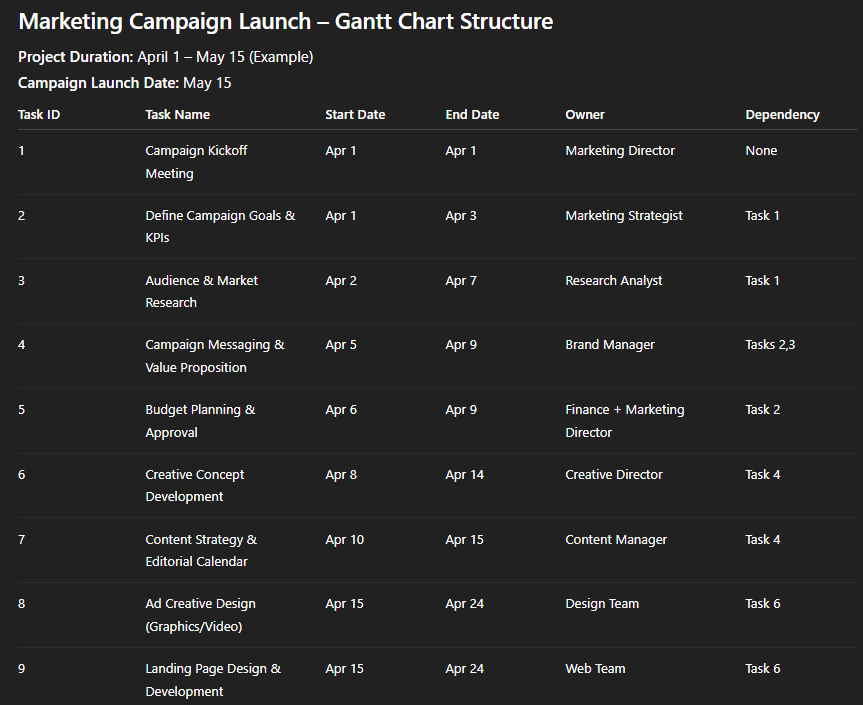Click the 'Apr 5' start date cell
Viewport: 863px width, 705px height.
pos(341,345)
